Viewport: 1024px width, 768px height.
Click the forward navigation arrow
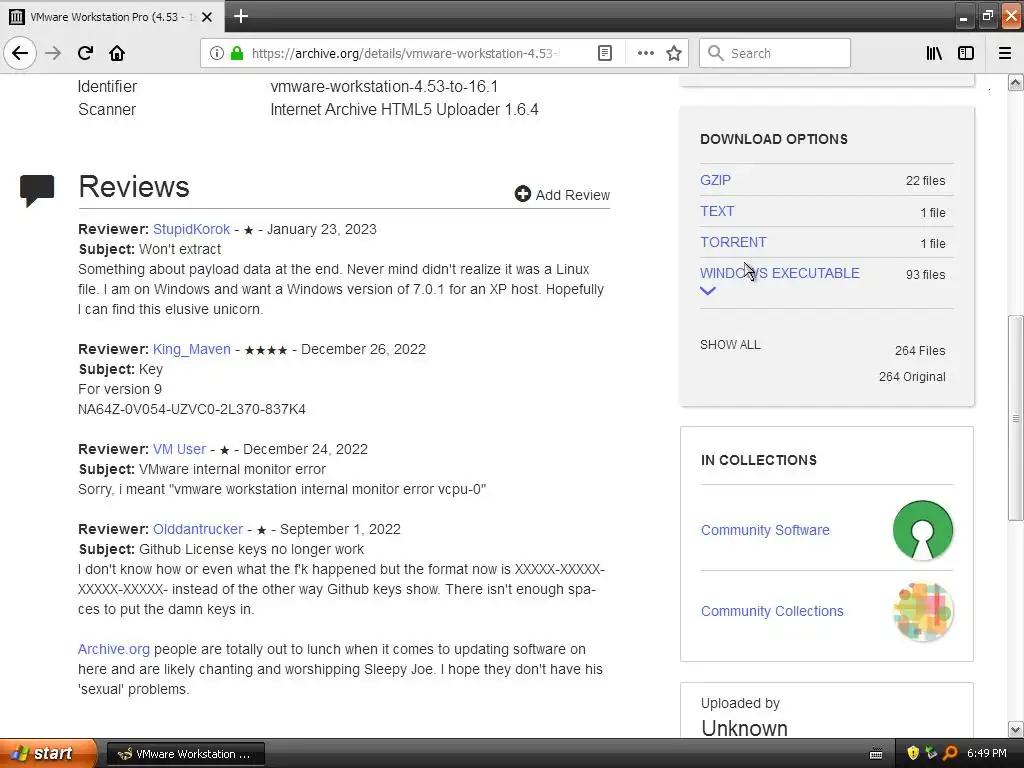pos(53,53)
